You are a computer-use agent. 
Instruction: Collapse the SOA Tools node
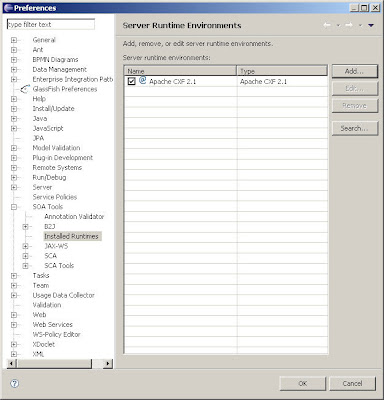click(14, 207)
